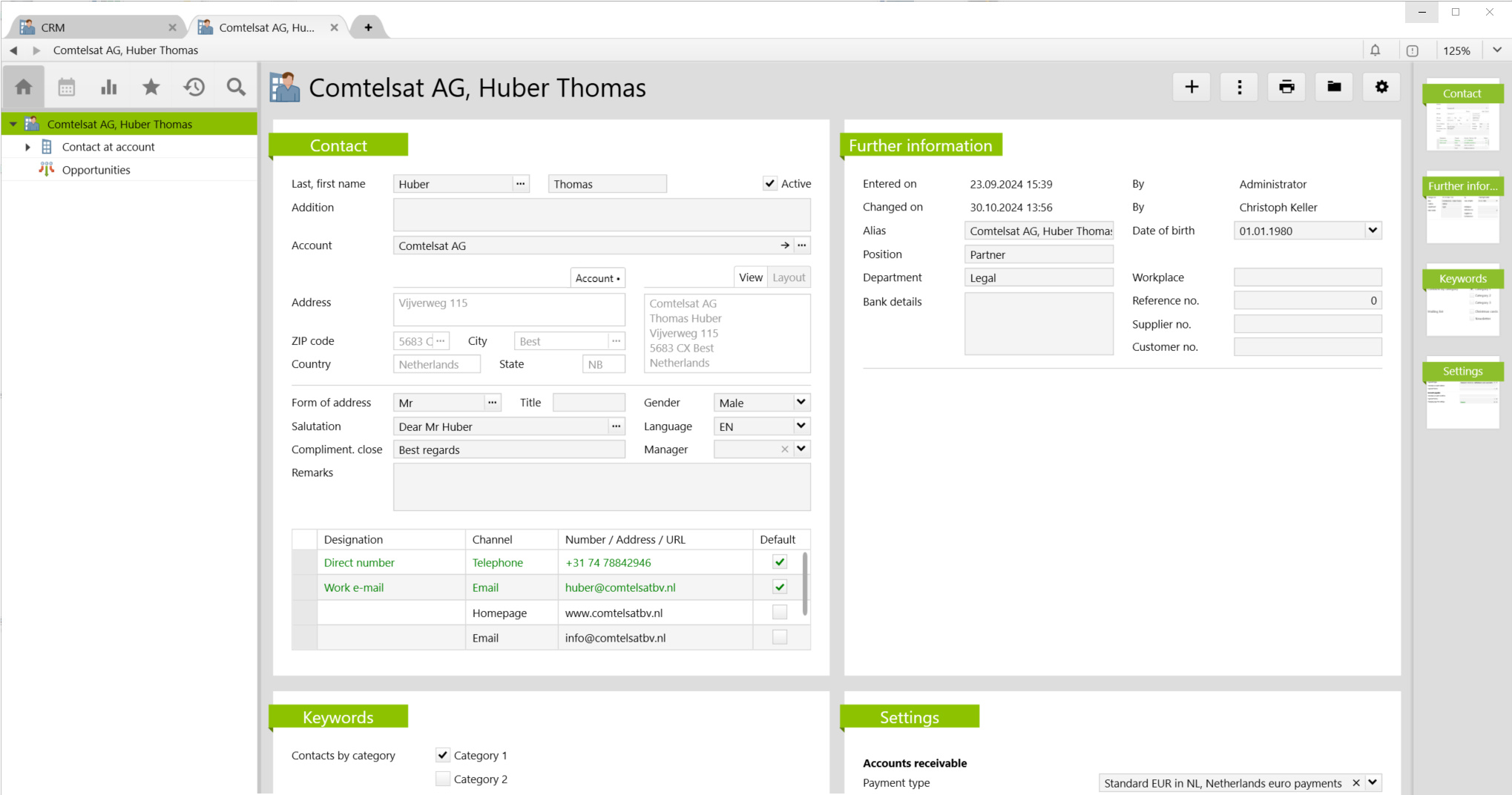The image size is (1512, 795).
Task: Click the search magnifier icon
Action: [236, 88]
